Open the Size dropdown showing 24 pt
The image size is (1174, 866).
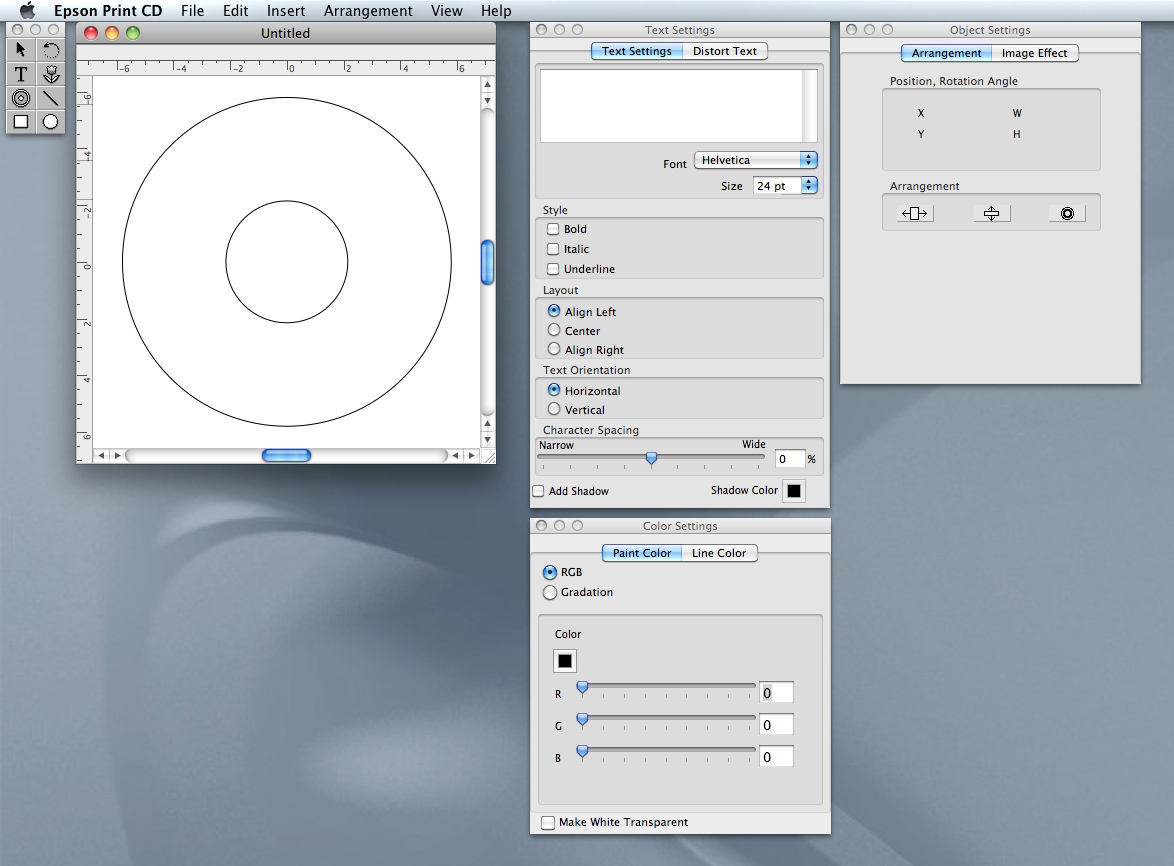(x=785, y=186)
